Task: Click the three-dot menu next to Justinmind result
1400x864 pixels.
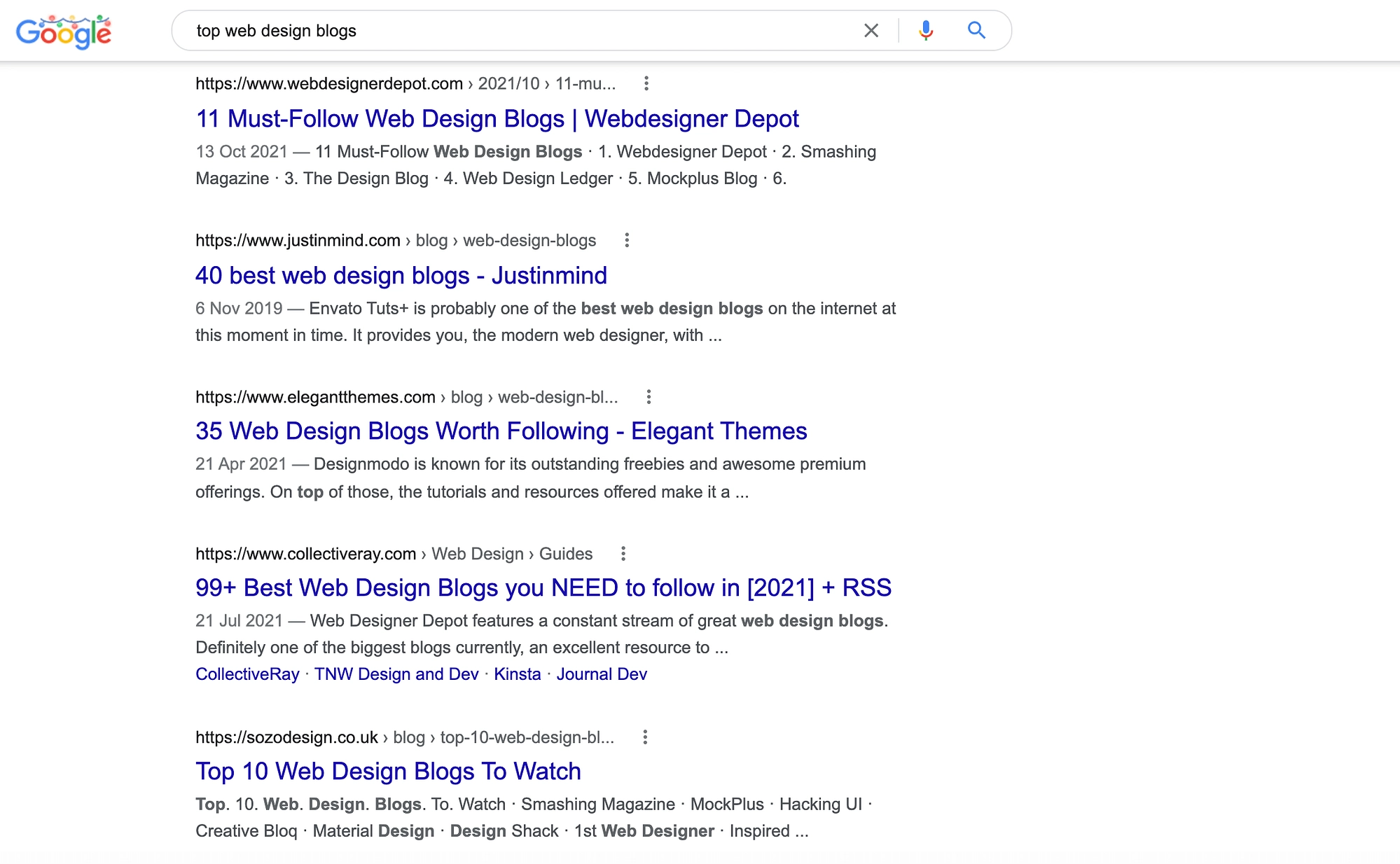Action: tap(627, 240)
